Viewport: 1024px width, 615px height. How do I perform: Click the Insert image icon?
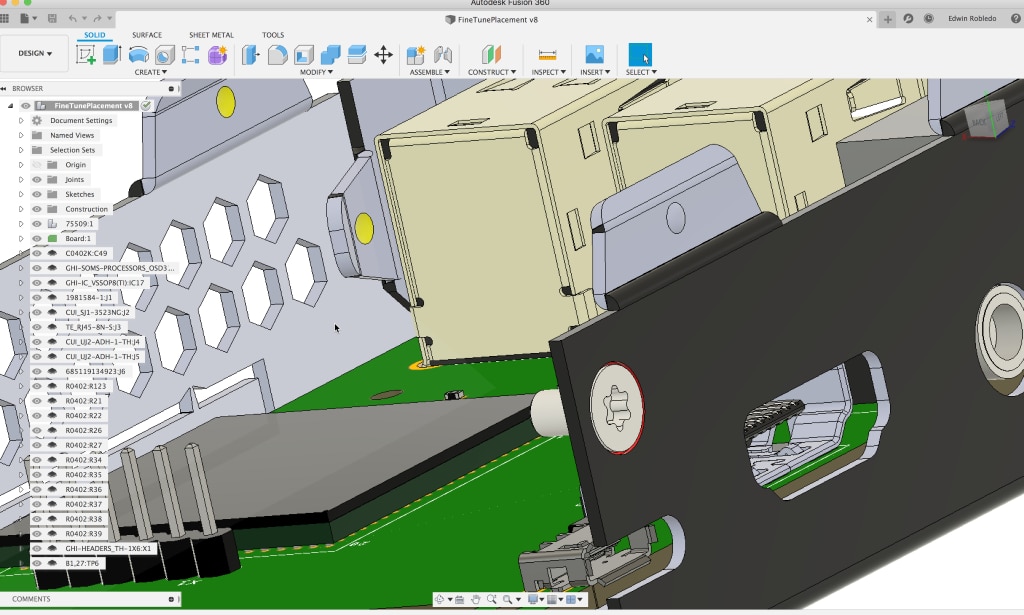tap(594, 55)
